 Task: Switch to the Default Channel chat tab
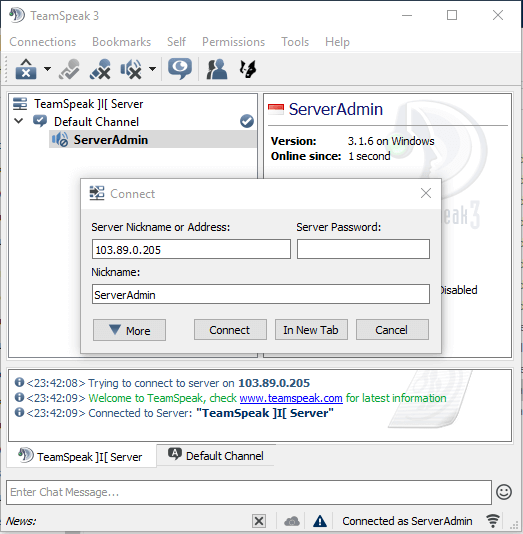(x=216, y=456)
